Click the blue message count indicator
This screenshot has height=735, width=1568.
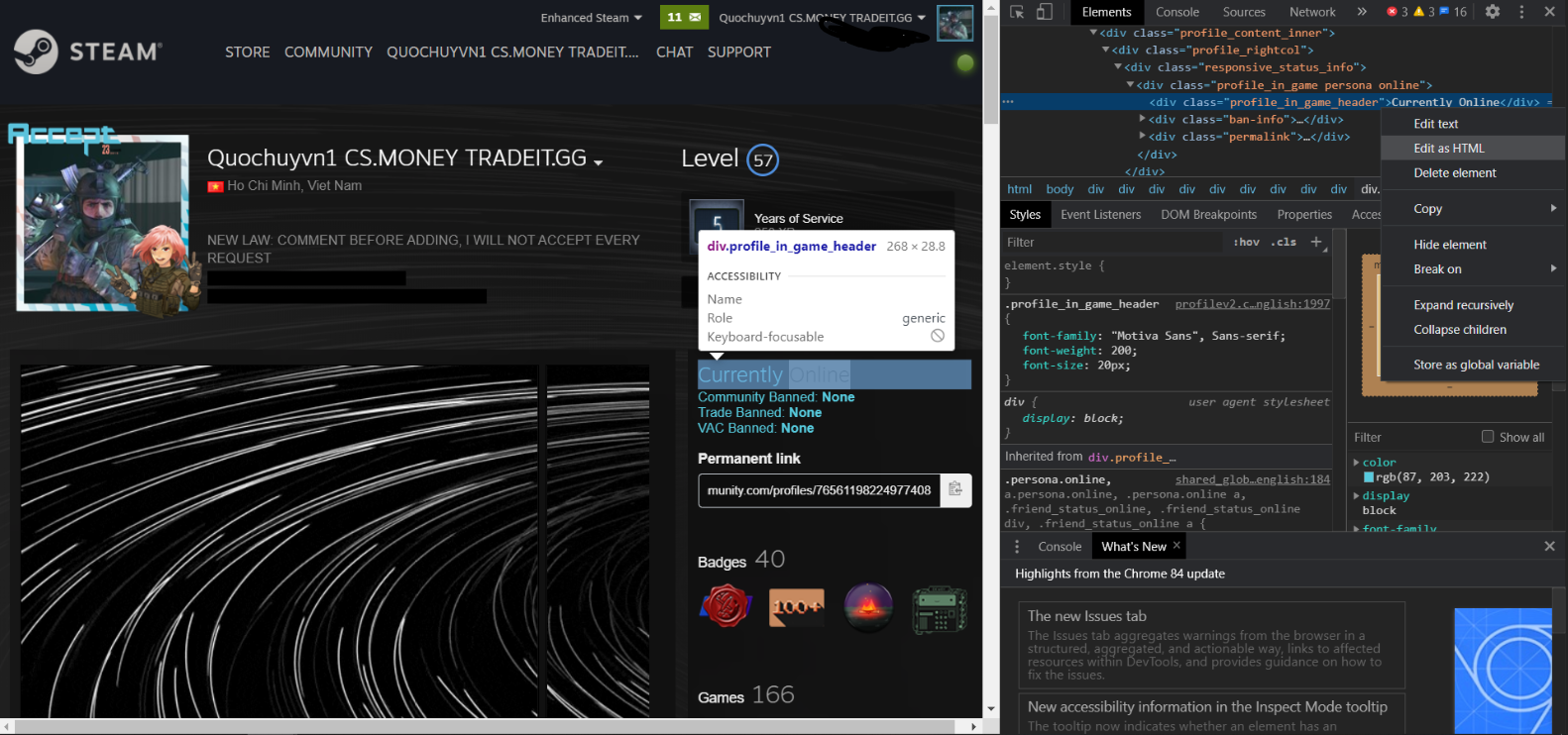[1453, 12]
